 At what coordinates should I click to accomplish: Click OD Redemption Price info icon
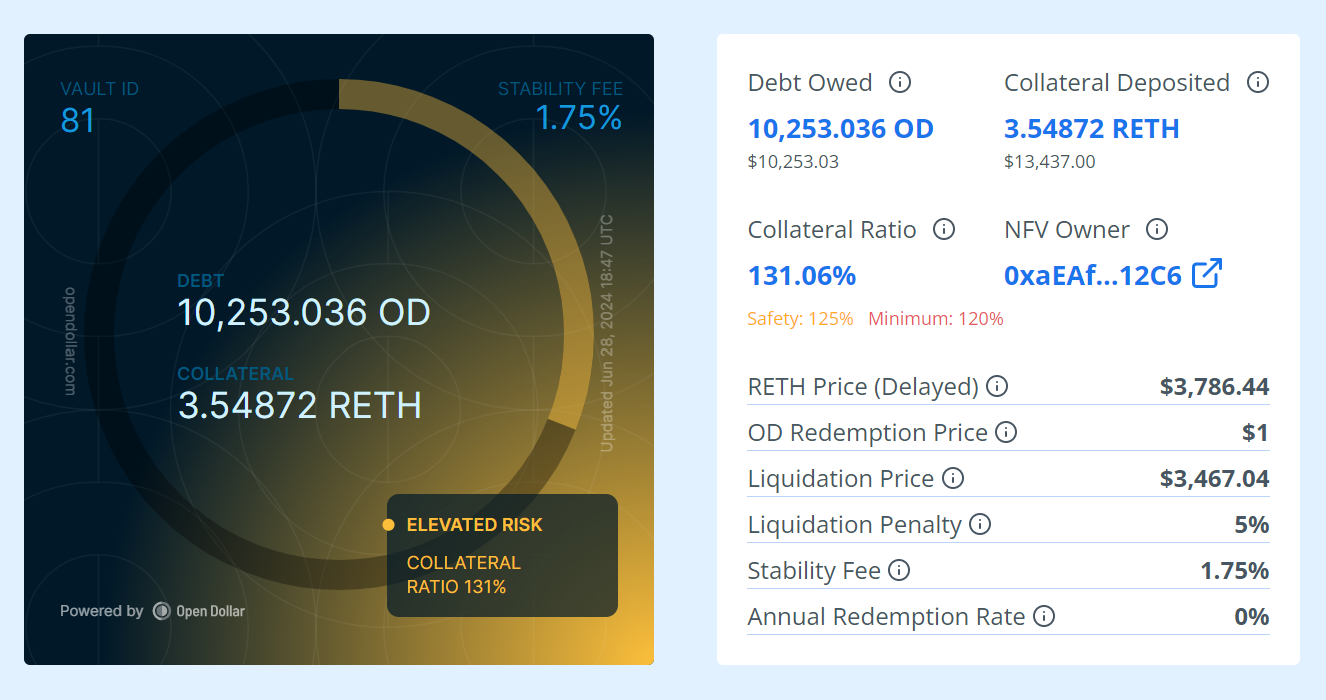(x=1006, y=432)
